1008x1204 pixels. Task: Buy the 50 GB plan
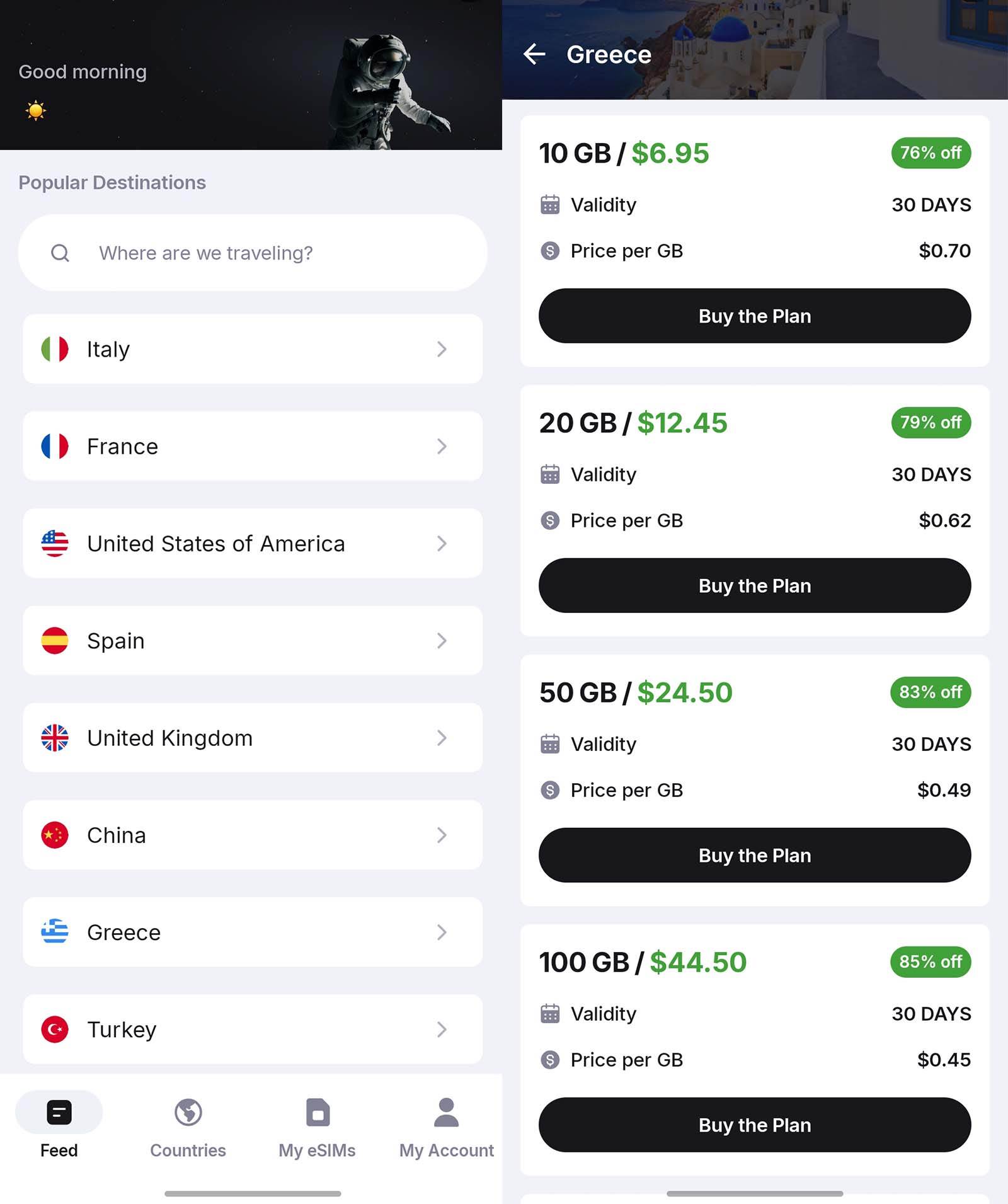[x=755, y=856]
